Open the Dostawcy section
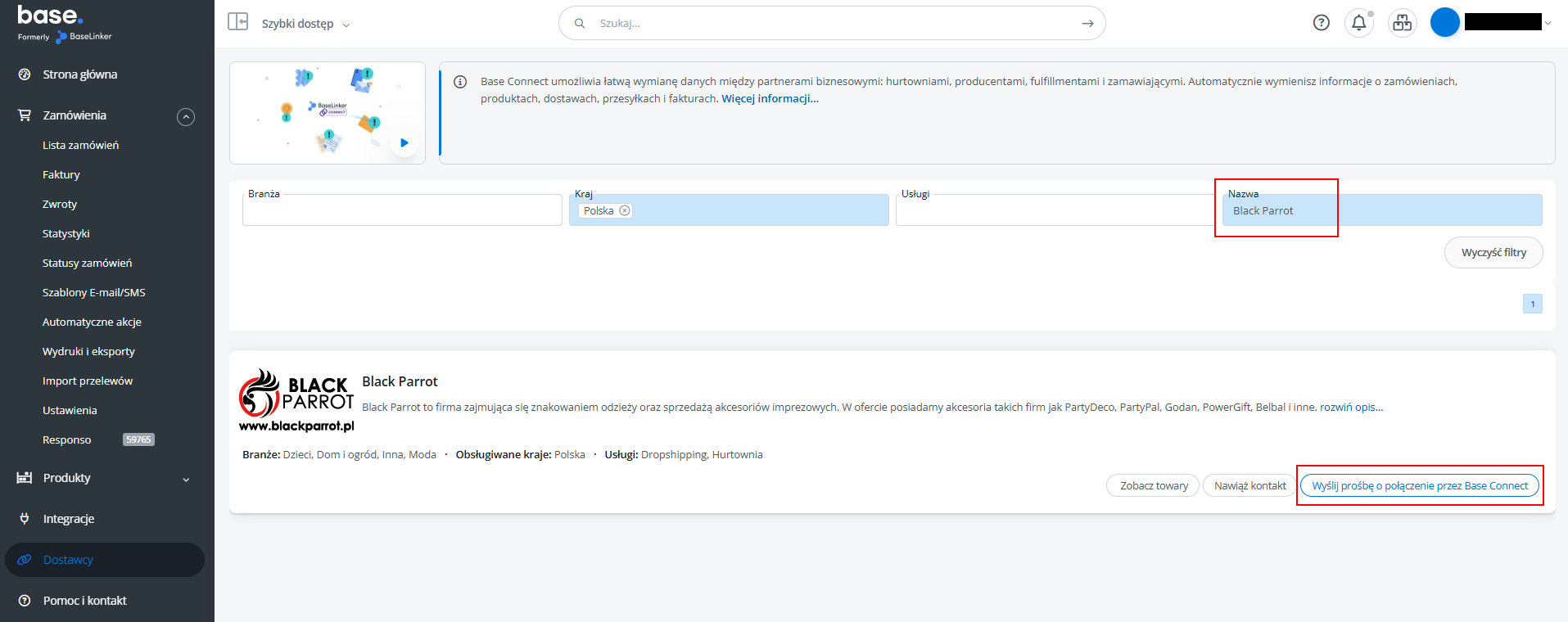This screenshot has width=1568, height=622. click(x=68, y=560)
